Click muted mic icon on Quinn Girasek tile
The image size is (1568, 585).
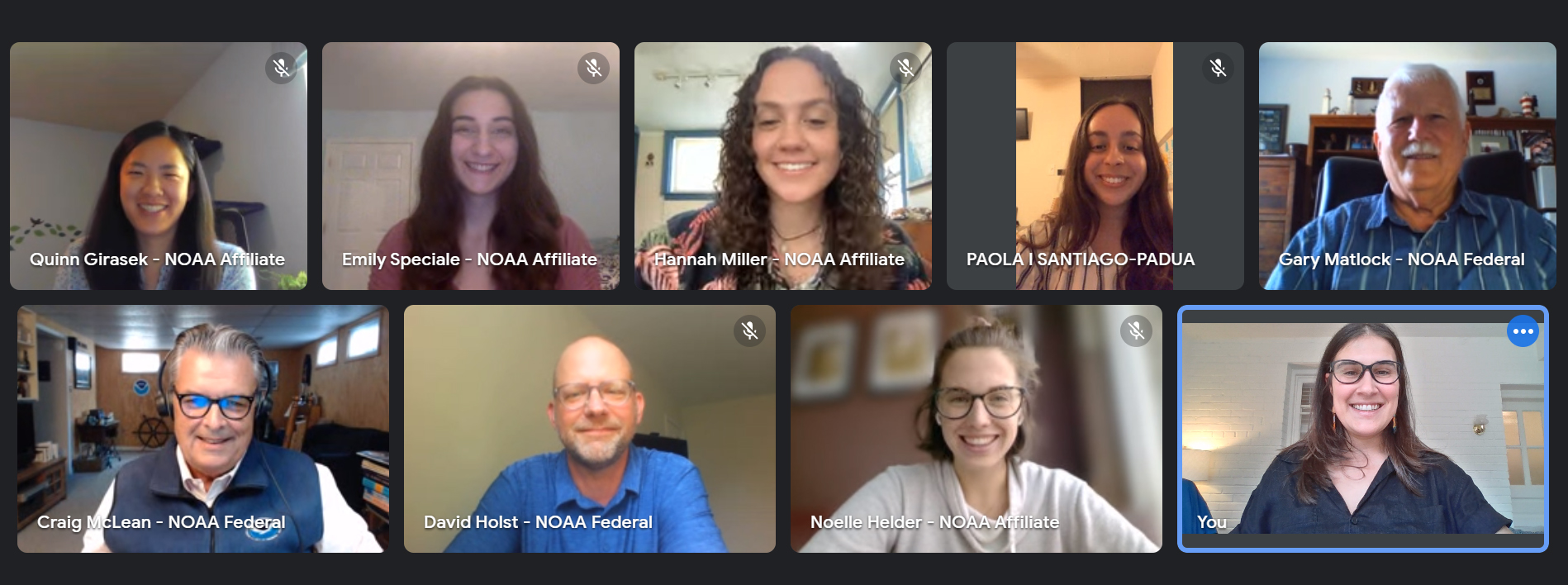click(282, 68)
